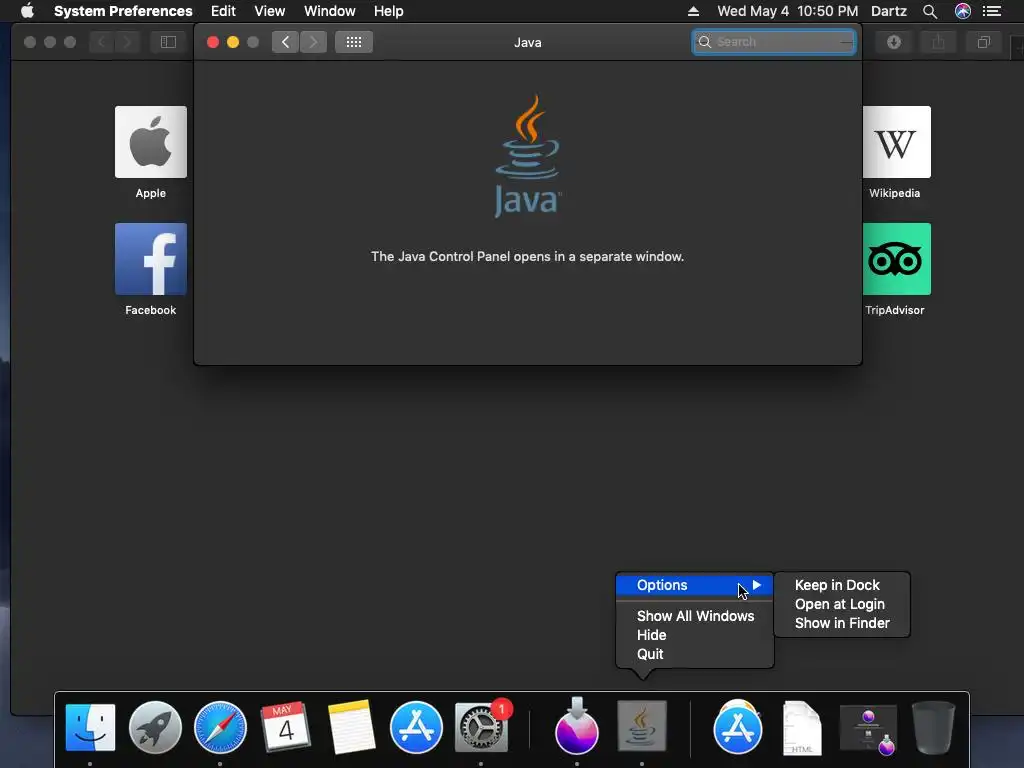Open Safari compass icon in Dock
This screenshot has width=1024, height=768.
point(220,727)
